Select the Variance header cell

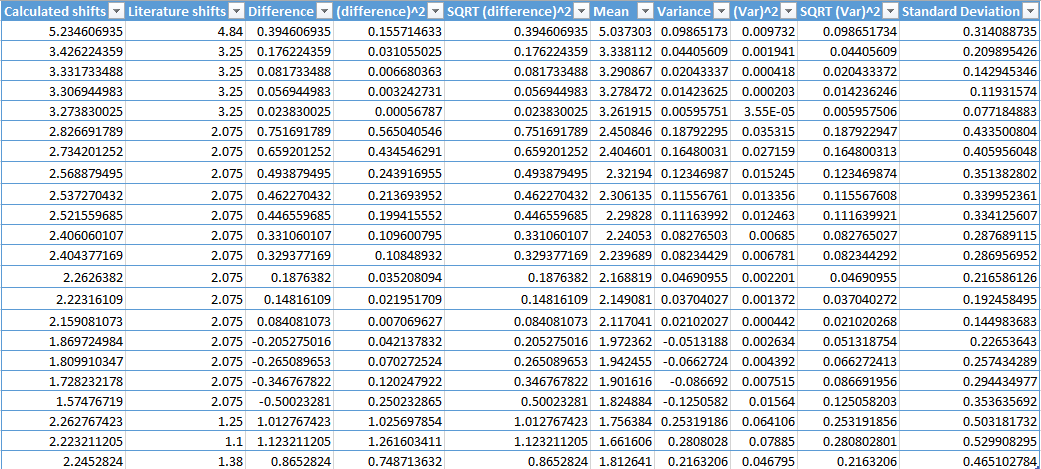(x=693, y=11)
